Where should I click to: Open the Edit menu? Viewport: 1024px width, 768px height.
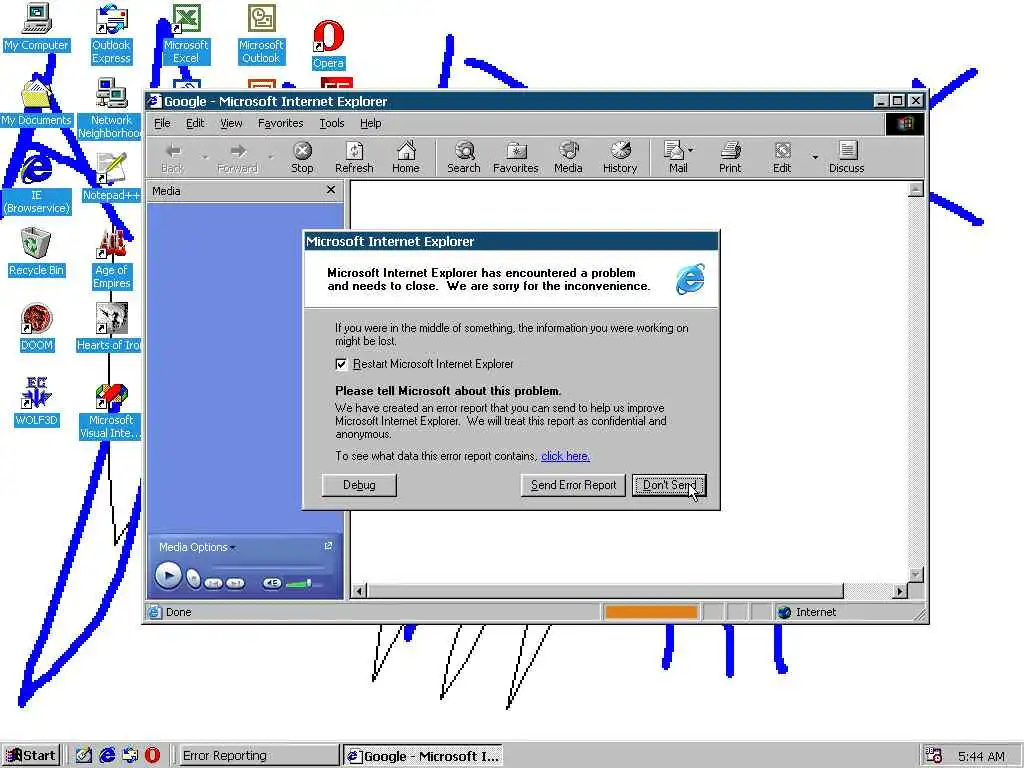point(195,123)
